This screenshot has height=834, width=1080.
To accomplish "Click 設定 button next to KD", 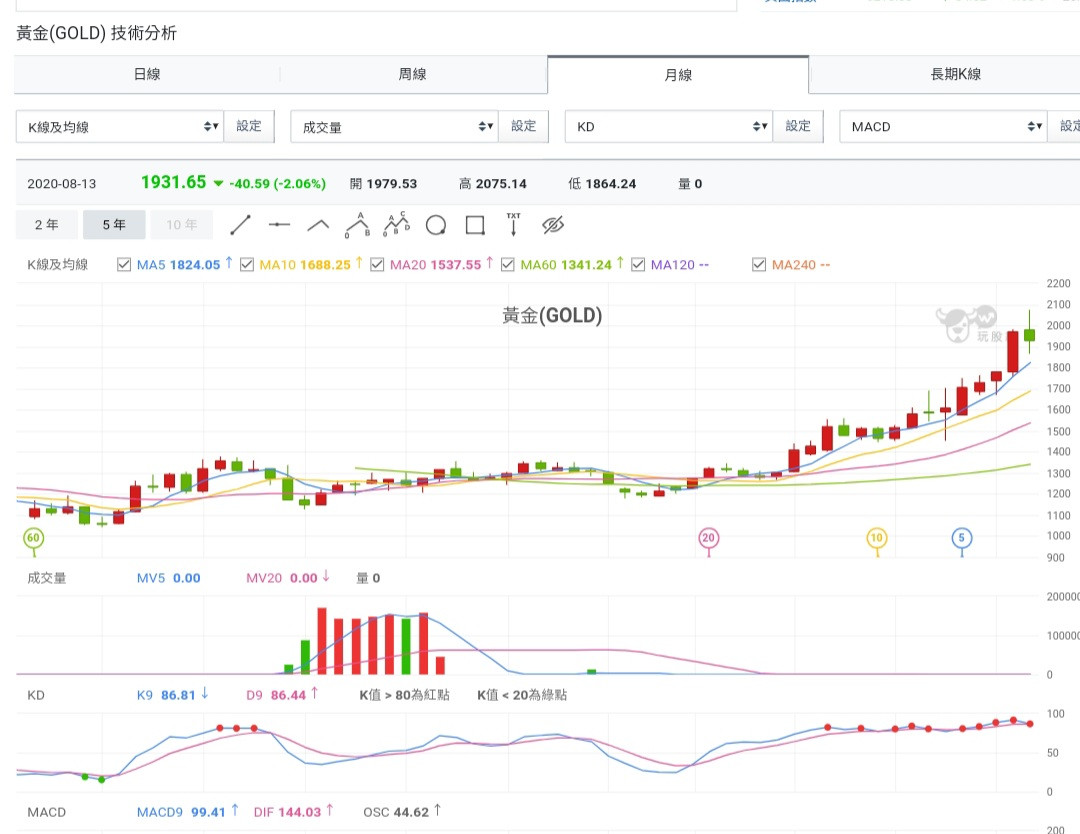I will (798, 126).
